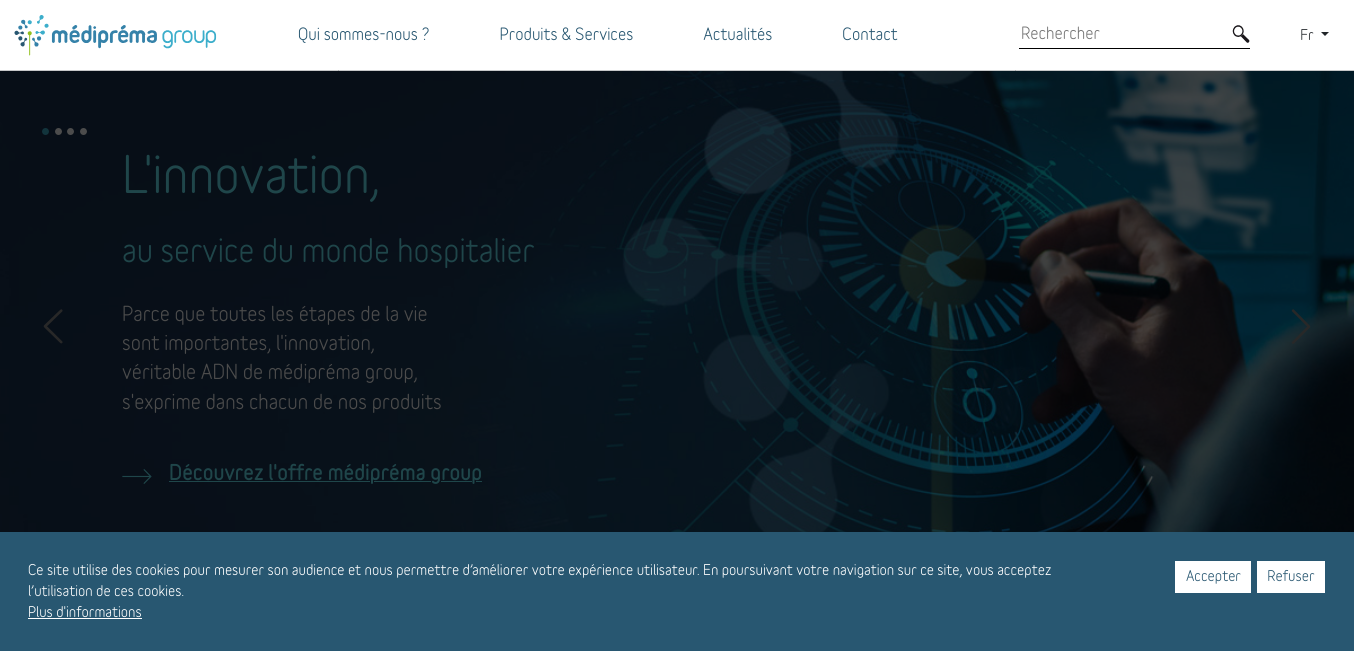Click 'véritable ADN de médipréma group,' text
The image size is (1366, 651).
270,372
